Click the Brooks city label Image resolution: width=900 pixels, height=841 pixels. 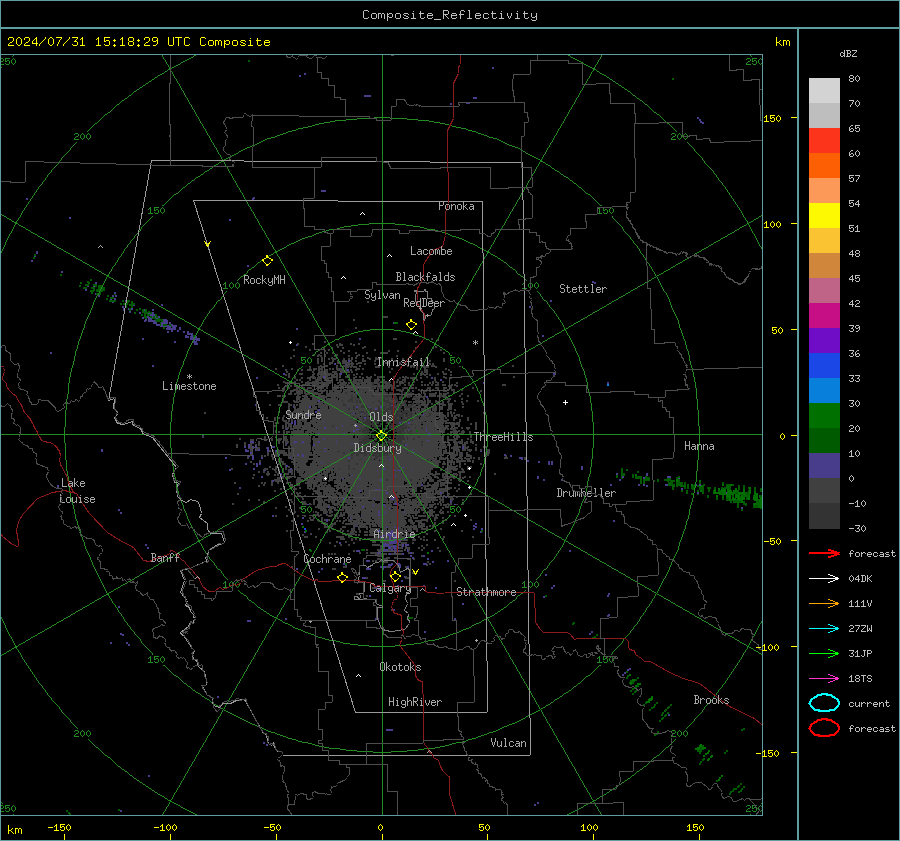tap(711, 700)
